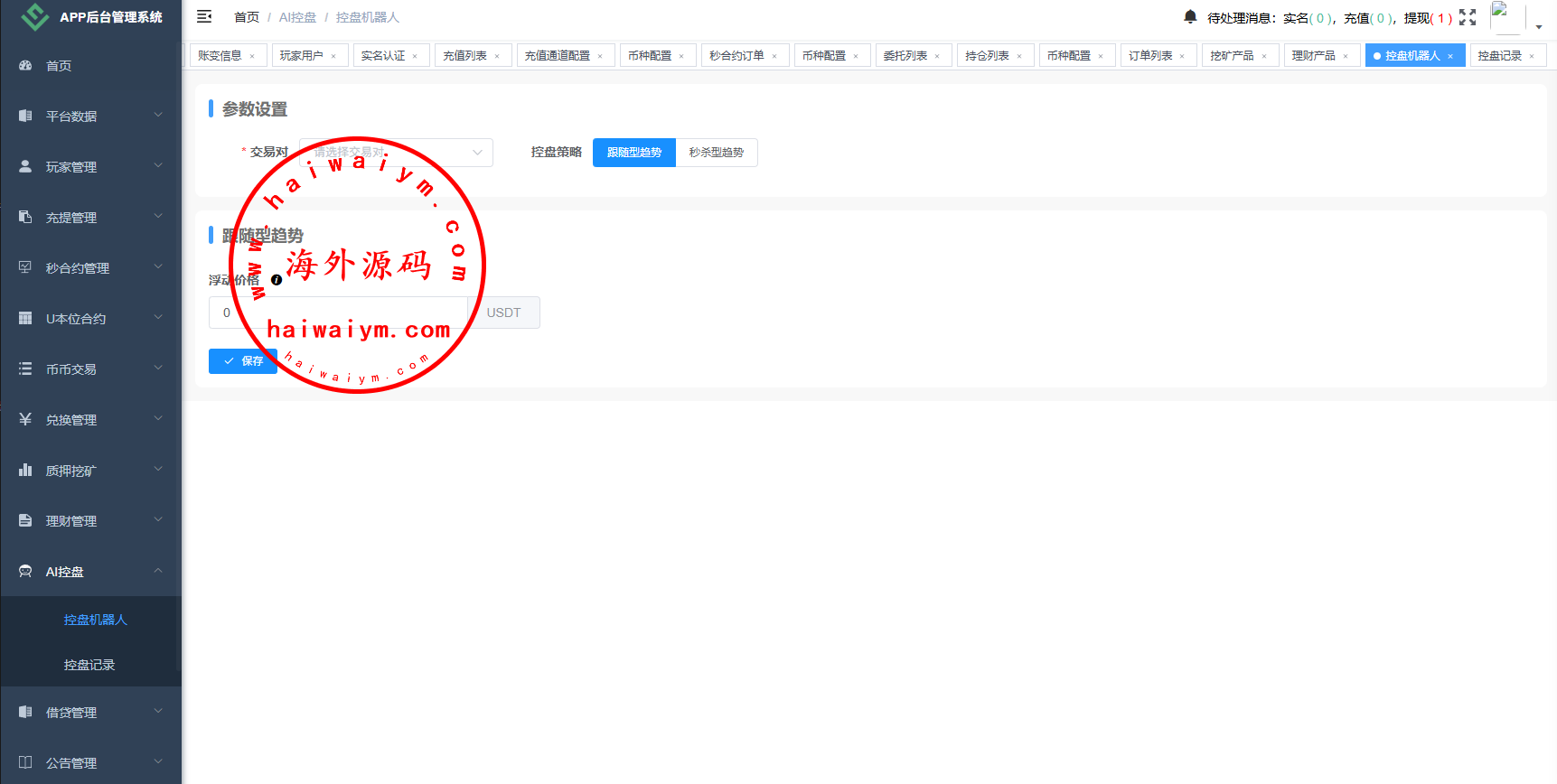This screenshot has height=784, width=1557.
Task: Click the 浮动价格 USDT input field
Action: point(339,313)
